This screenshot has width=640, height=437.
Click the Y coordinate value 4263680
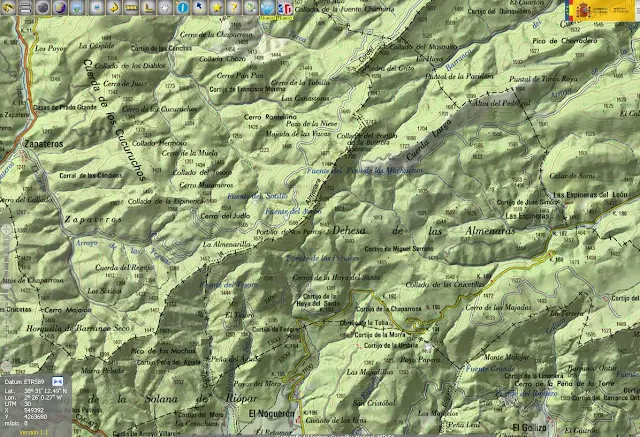(35, 417)
